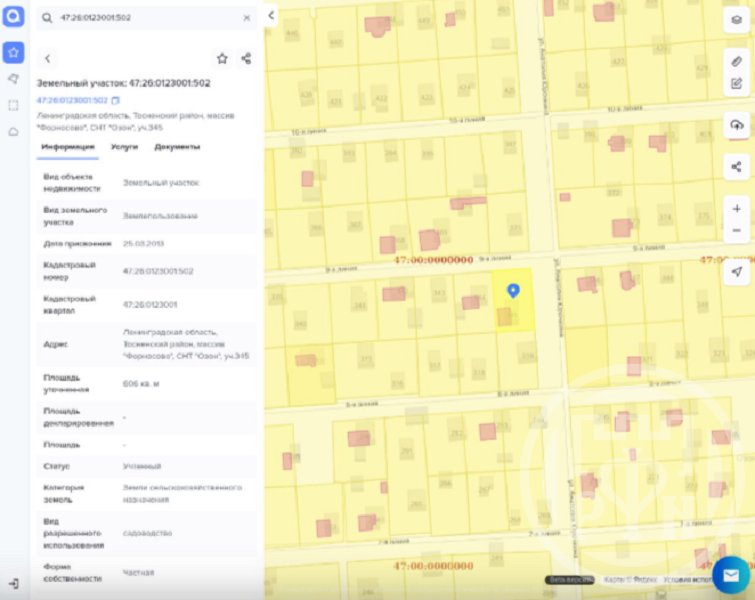The width and height of the screenshot is (755, 600).
Task: Copy the cadastral number 47:26:0123001:502
Action: [x=116, y=101]
